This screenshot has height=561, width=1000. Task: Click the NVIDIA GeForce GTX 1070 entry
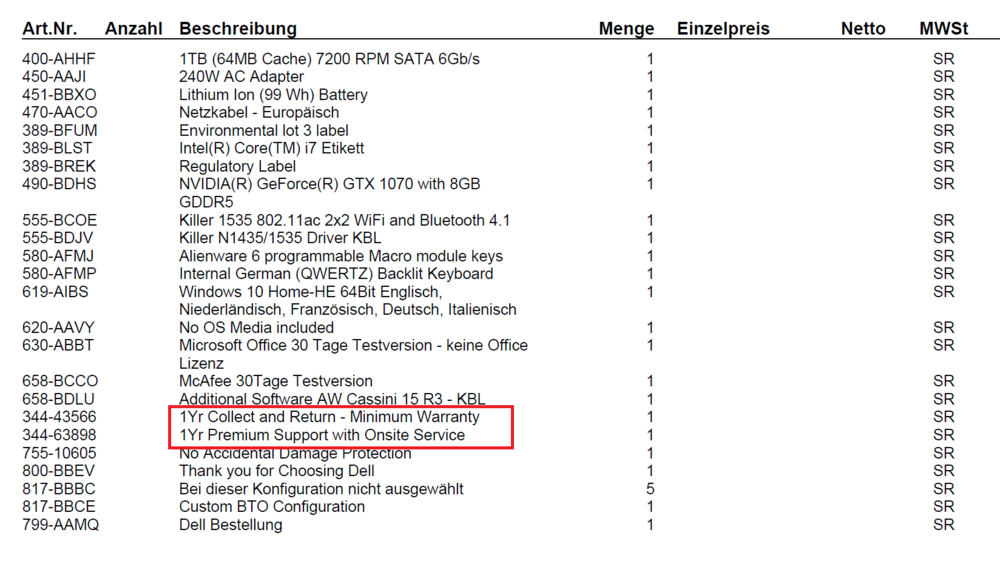(x=329, y=184)
